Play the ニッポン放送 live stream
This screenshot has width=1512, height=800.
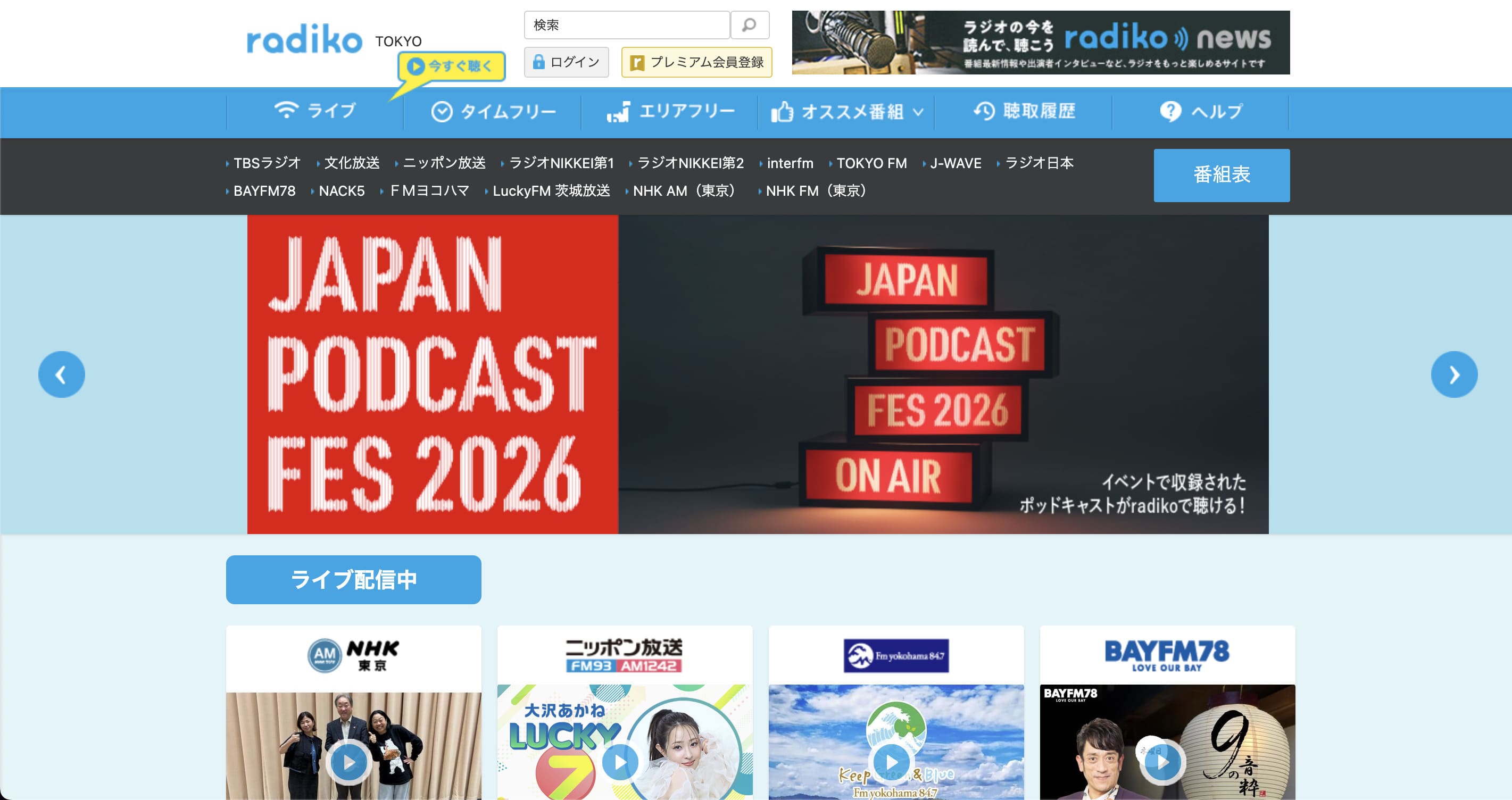(620, 762)
